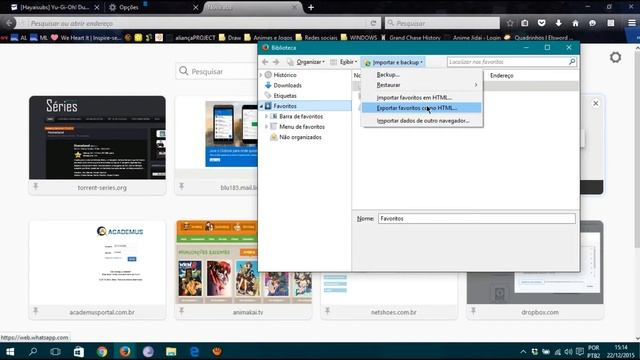Open Microsoft Edge from the taskbar

194,351
